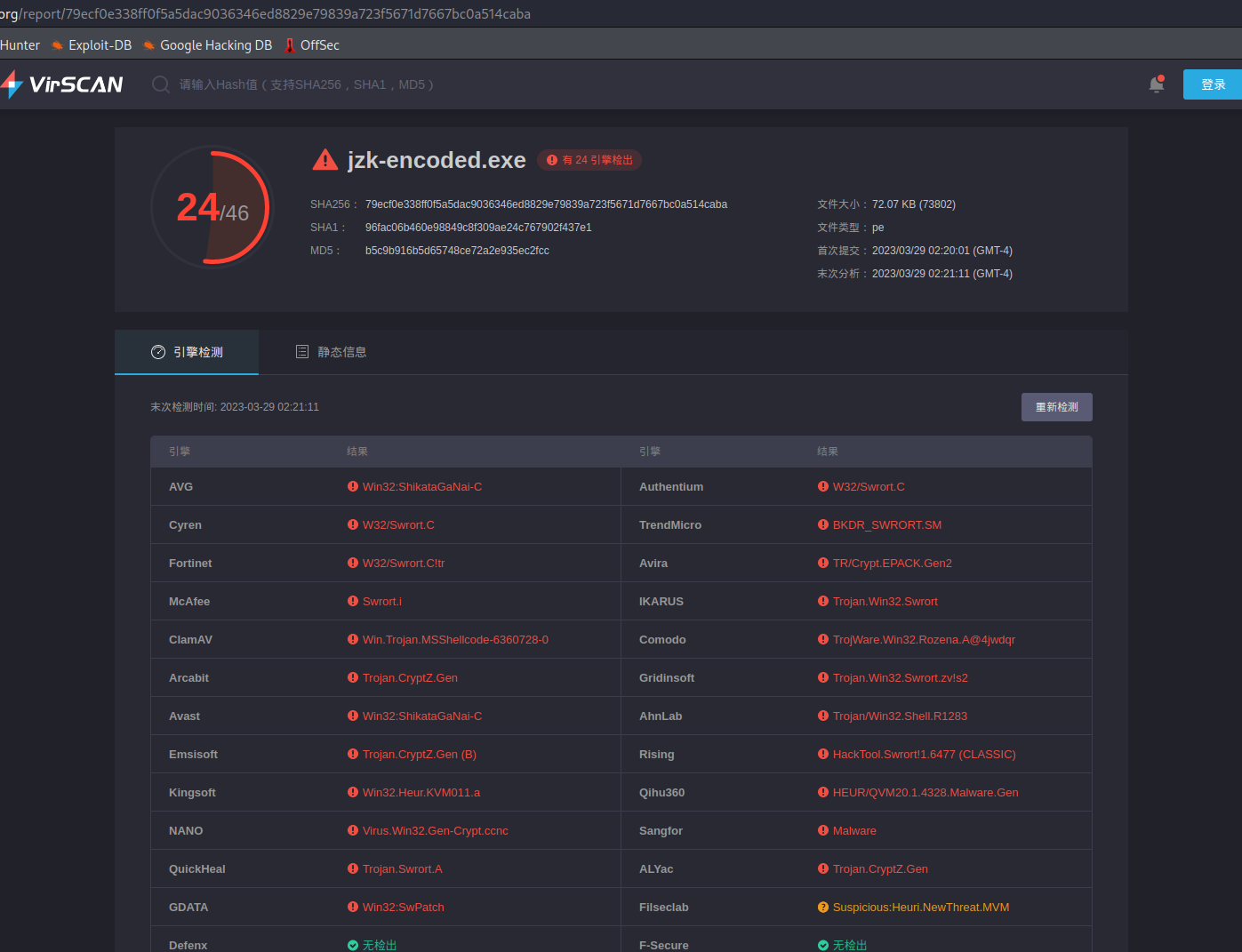Click the alert icon in the Emsisoft row

pyautogui.click(x=353, y=754)
